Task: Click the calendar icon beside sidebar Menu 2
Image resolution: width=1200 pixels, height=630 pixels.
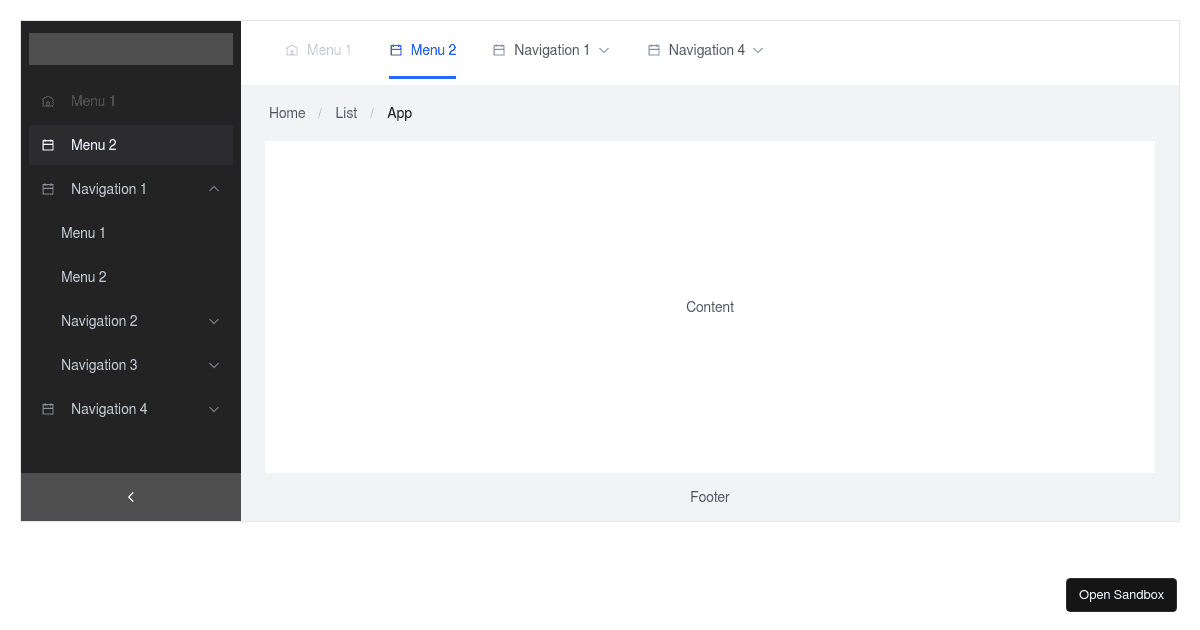Action: [x=48, y=145]
